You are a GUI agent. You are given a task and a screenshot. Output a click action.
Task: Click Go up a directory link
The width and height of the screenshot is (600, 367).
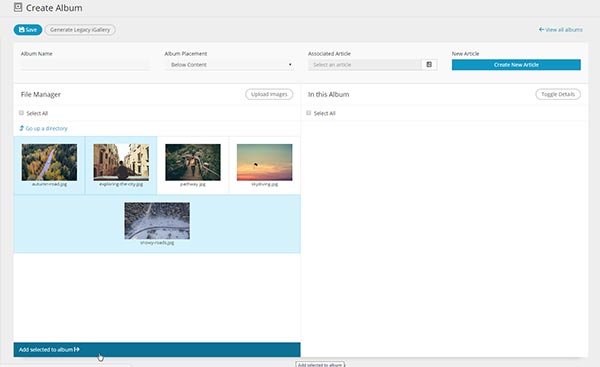43,128
